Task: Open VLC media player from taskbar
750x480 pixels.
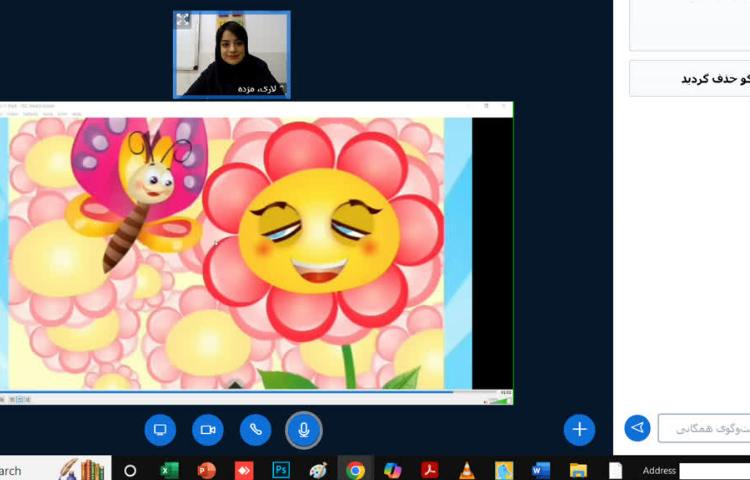Action: (467, 470)
